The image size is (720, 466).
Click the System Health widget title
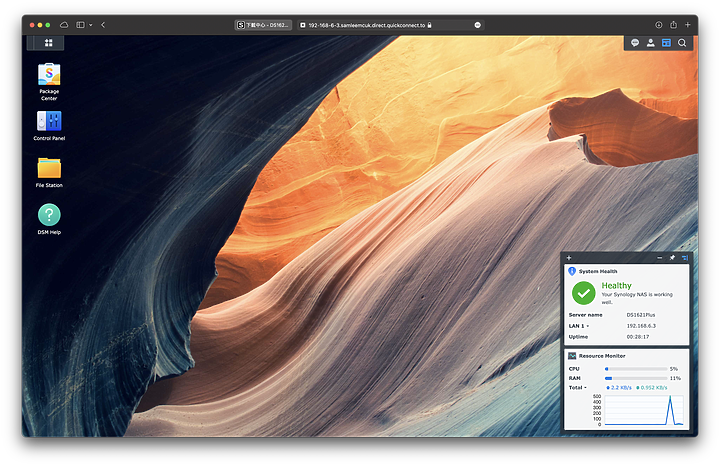pyautogui.click(x=598, y=271)
